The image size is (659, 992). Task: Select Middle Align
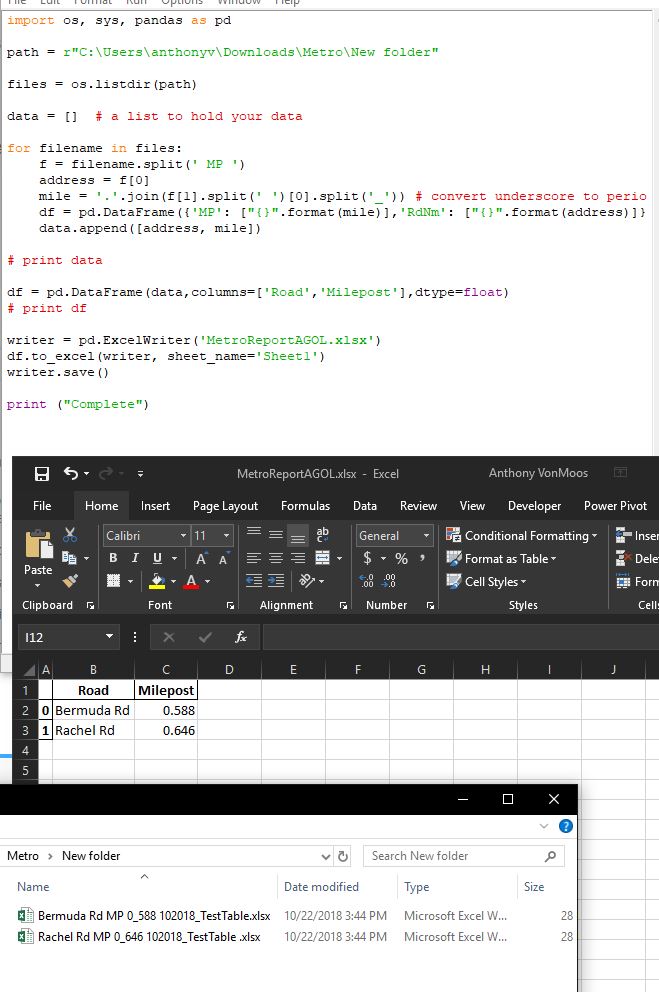pos(276,534)
